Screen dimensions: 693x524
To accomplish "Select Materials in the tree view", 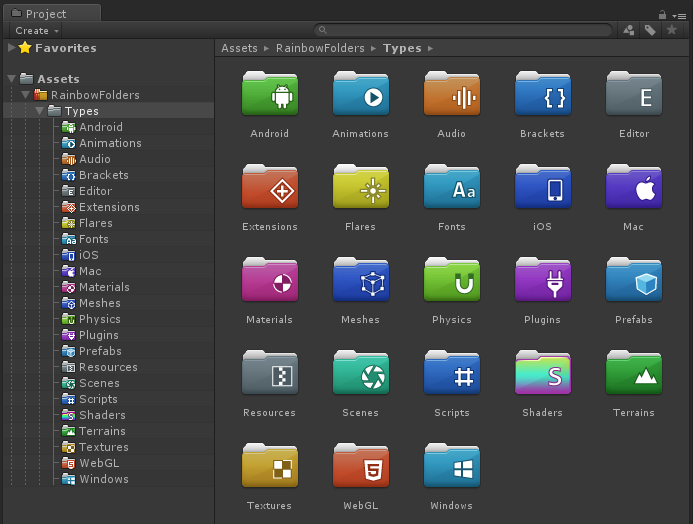I will [104, 287].
